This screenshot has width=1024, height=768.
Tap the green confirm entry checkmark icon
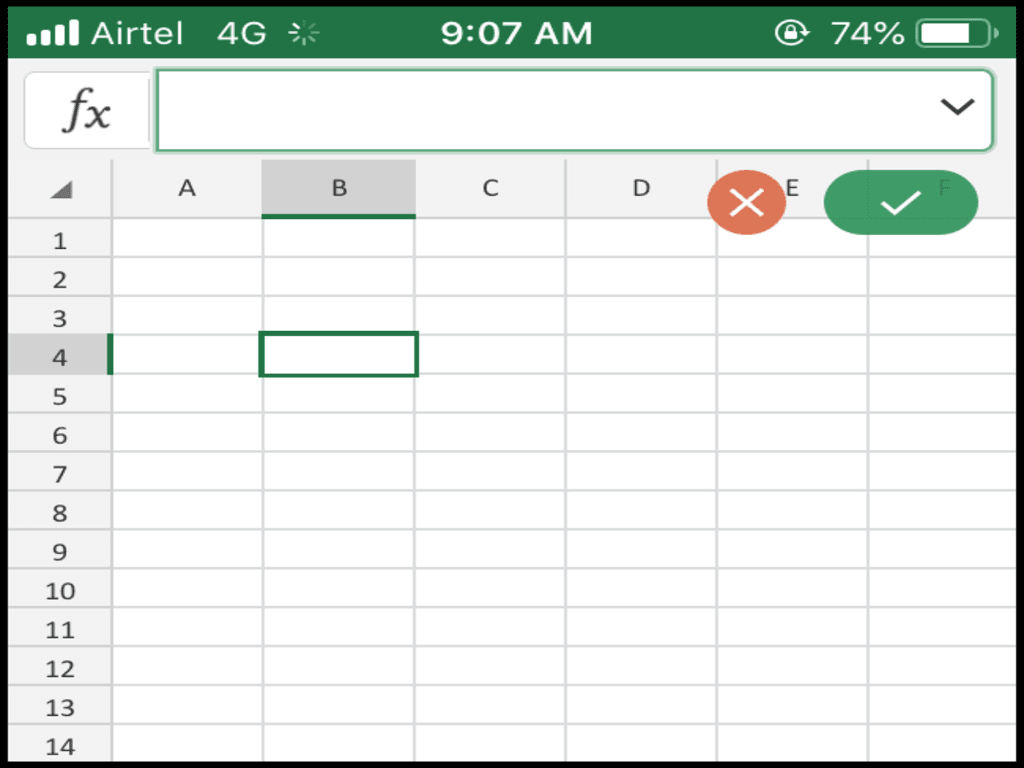[899, 202]
